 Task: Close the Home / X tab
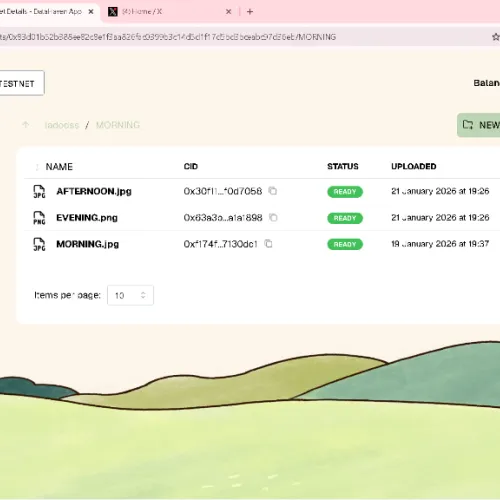229,12
